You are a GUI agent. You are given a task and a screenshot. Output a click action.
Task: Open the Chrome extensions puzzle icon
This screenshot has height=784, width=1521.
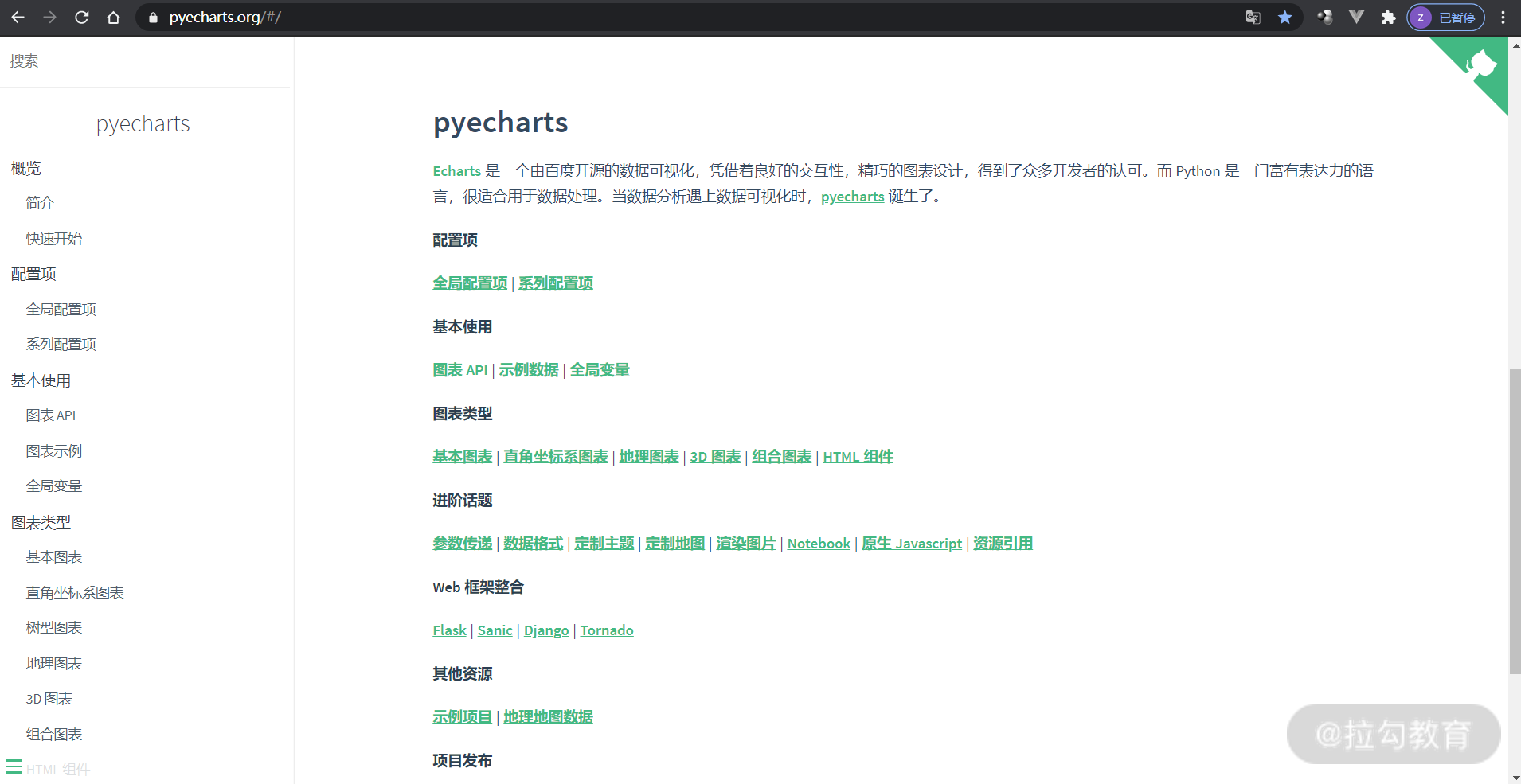pos(1389,17)
